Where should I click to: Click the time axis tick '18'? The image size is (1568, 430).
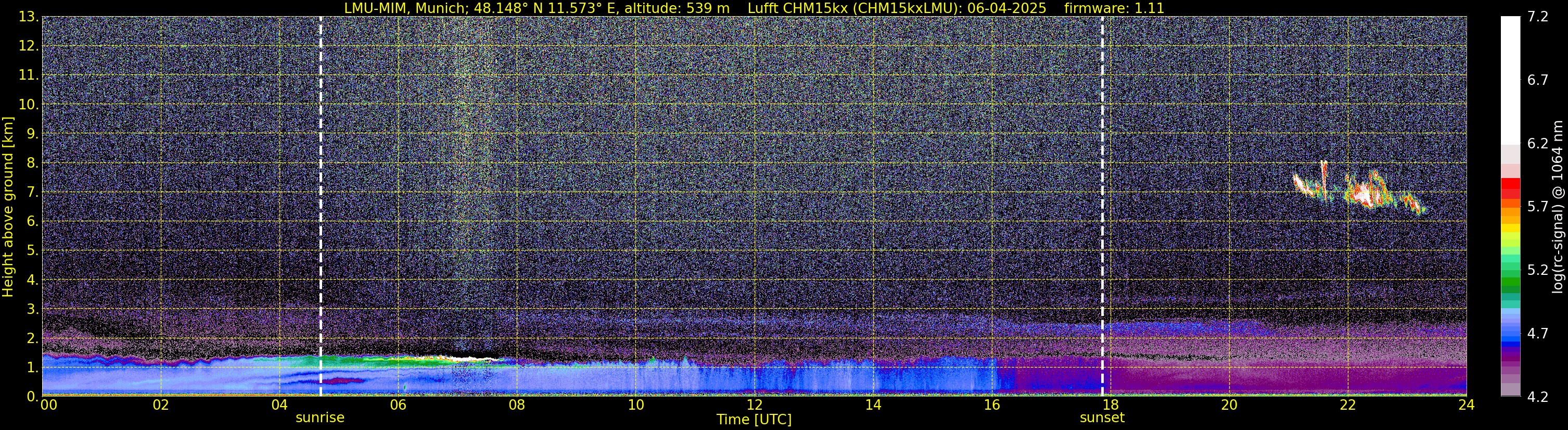tap(1110, 405)
